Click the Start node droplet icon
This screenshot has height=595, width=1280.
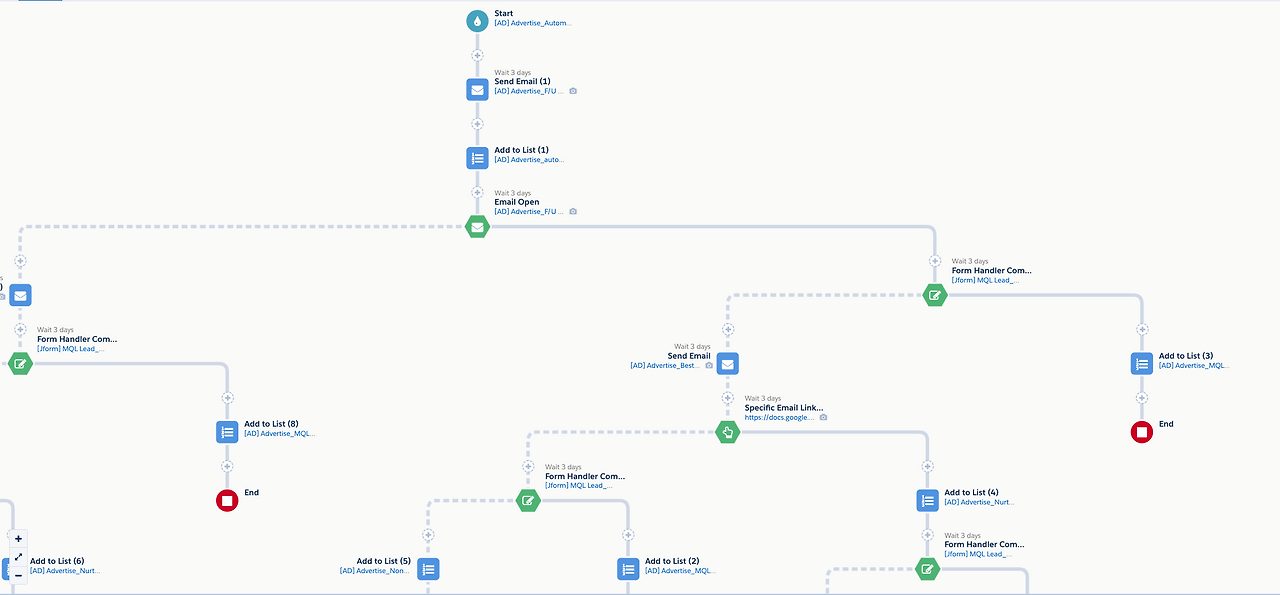click(477, 21)
